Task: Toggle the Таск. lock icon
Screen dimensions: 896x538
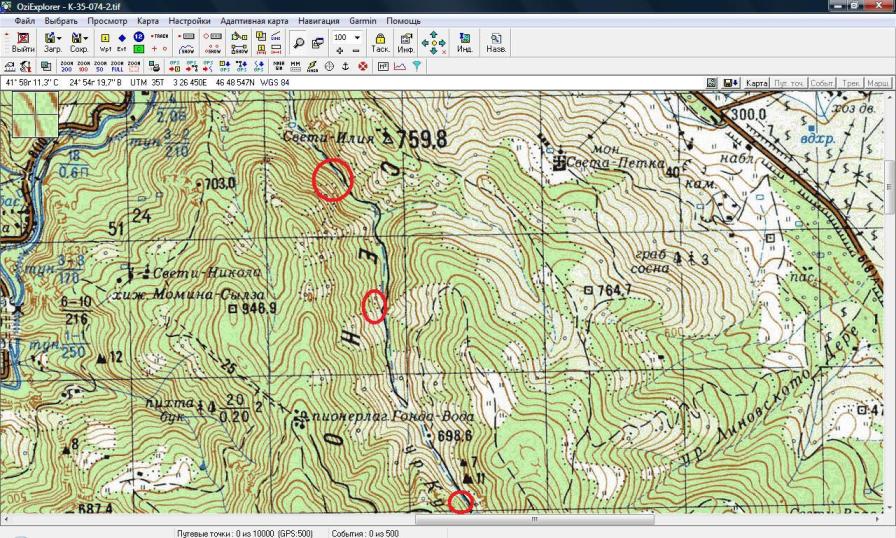Action: click(380, 42)
